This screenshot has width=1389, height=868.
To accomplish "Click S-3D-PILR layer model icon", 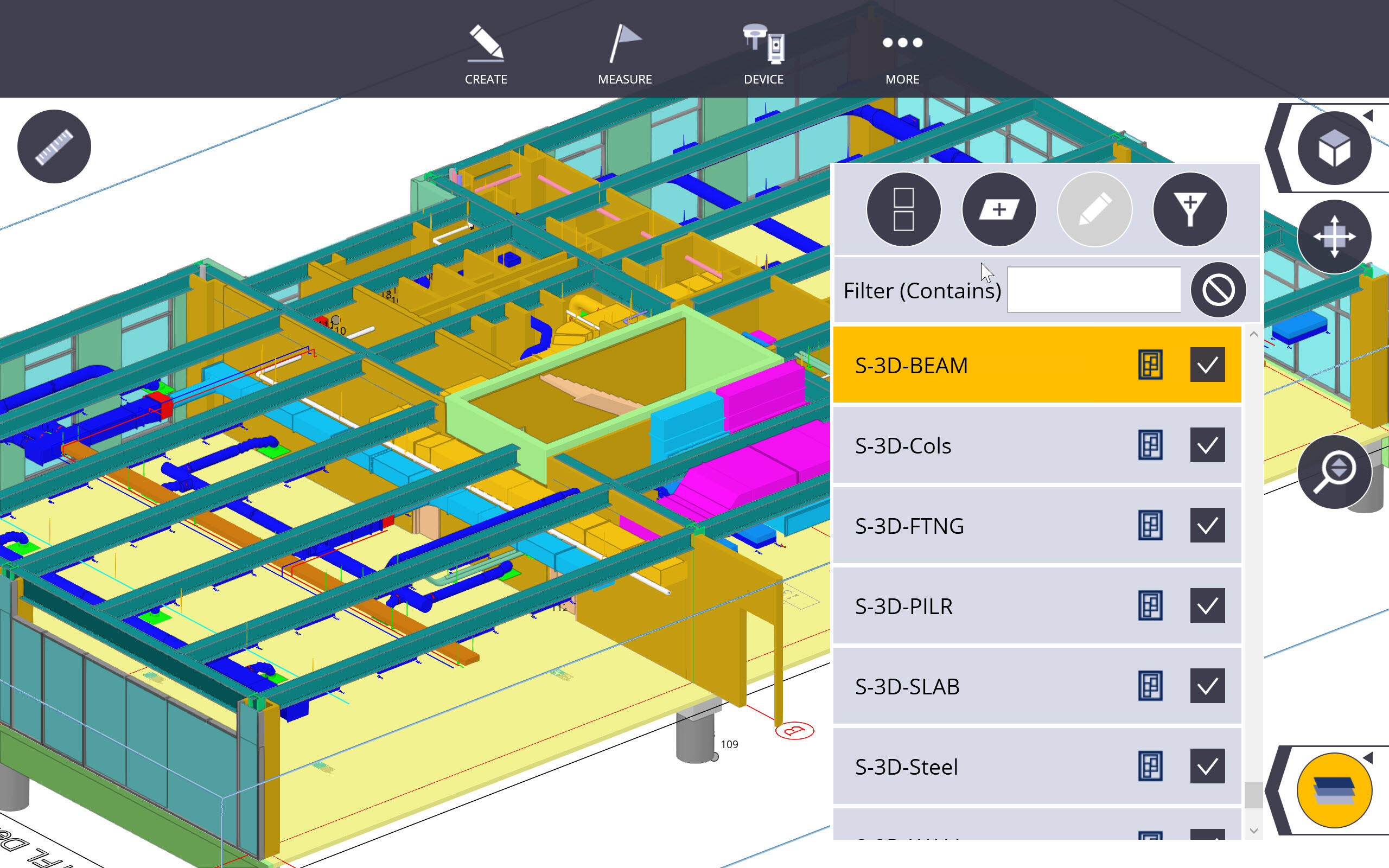I will click(x=1150, y=606).
